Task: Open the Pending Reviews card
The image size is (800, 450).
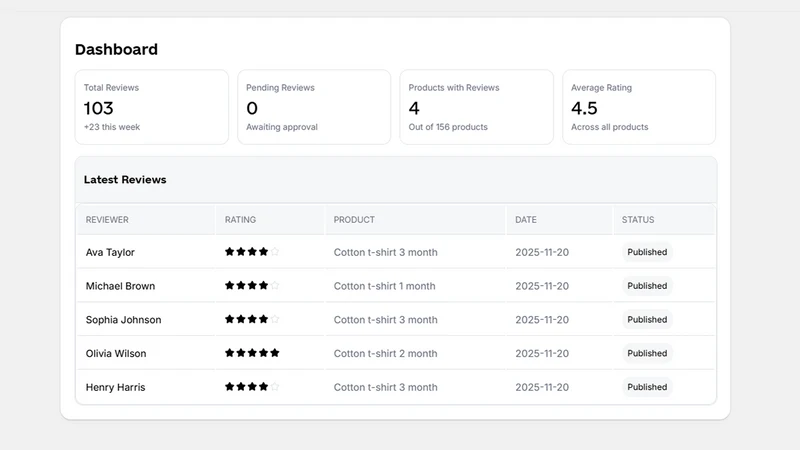Action: [x=314, y=107]
